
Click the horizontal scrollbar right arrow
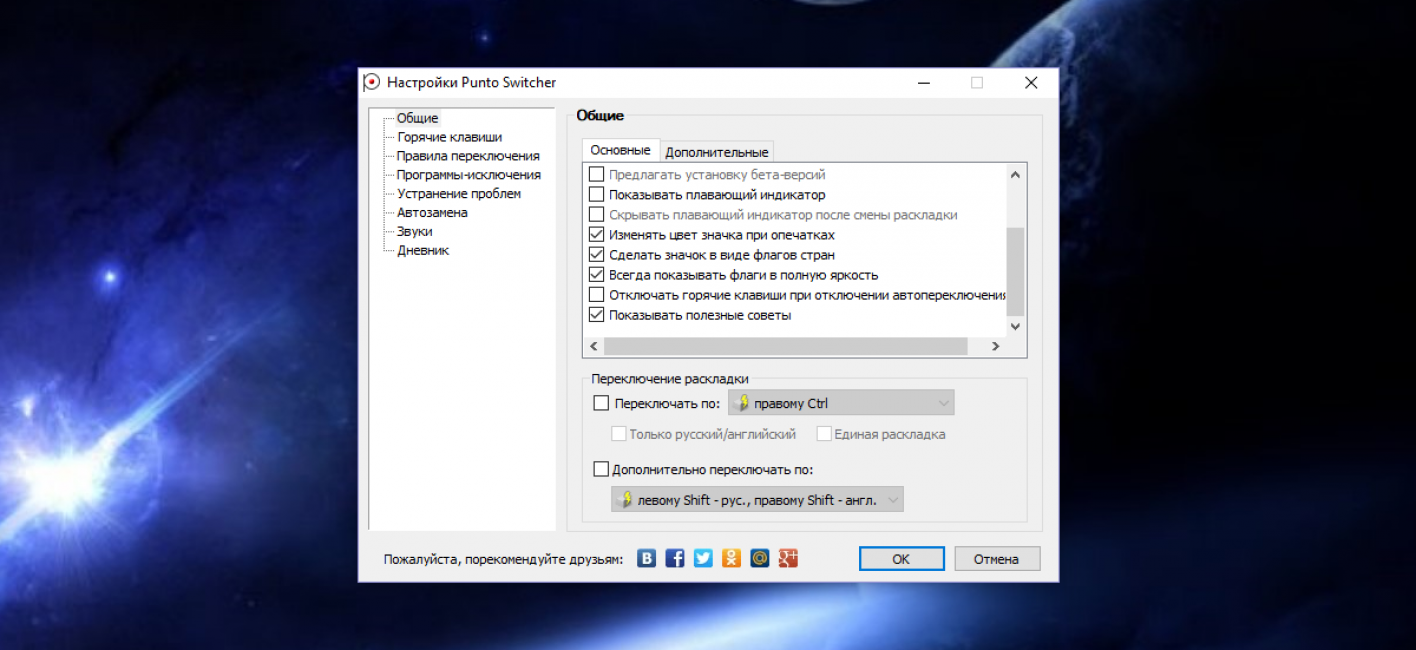(995, 346)
